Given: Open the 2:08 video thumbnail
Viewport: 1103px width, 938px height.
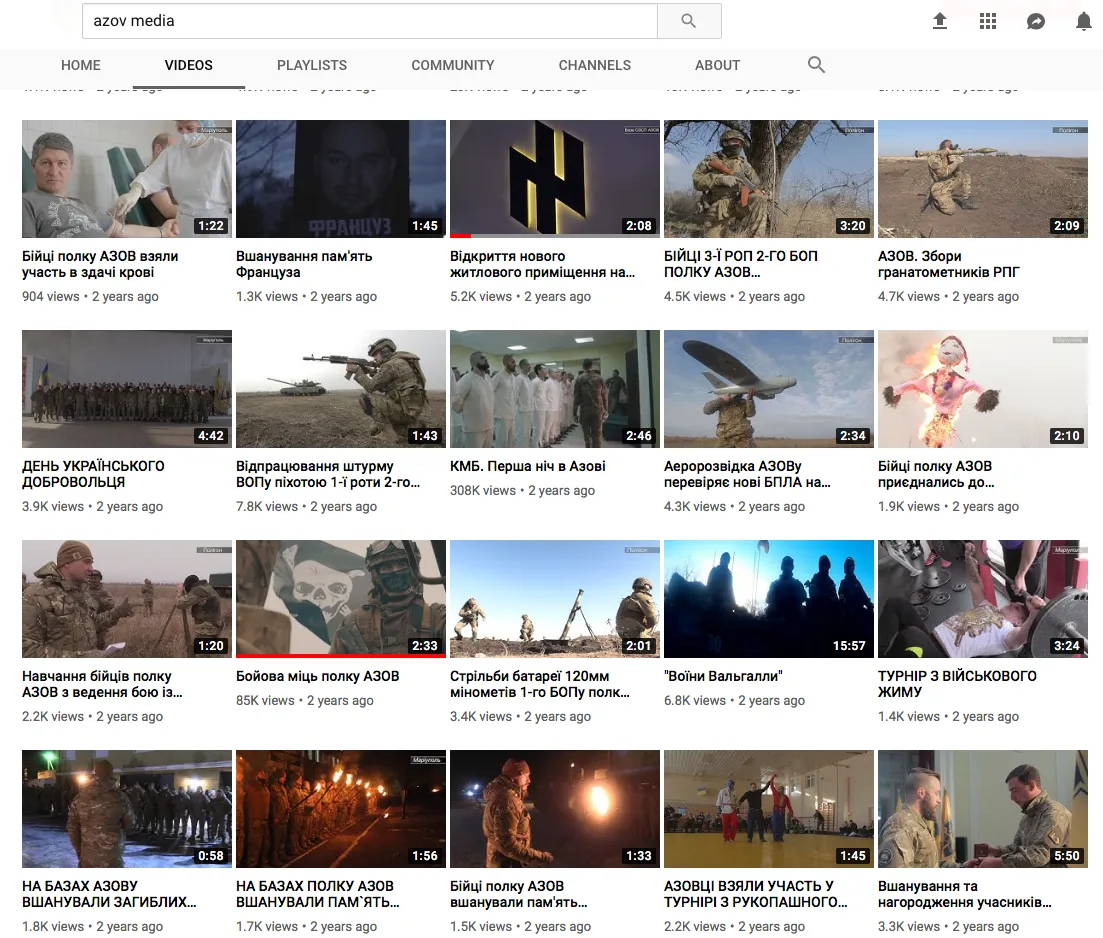Looking at the screenshot, I should 555,179.
